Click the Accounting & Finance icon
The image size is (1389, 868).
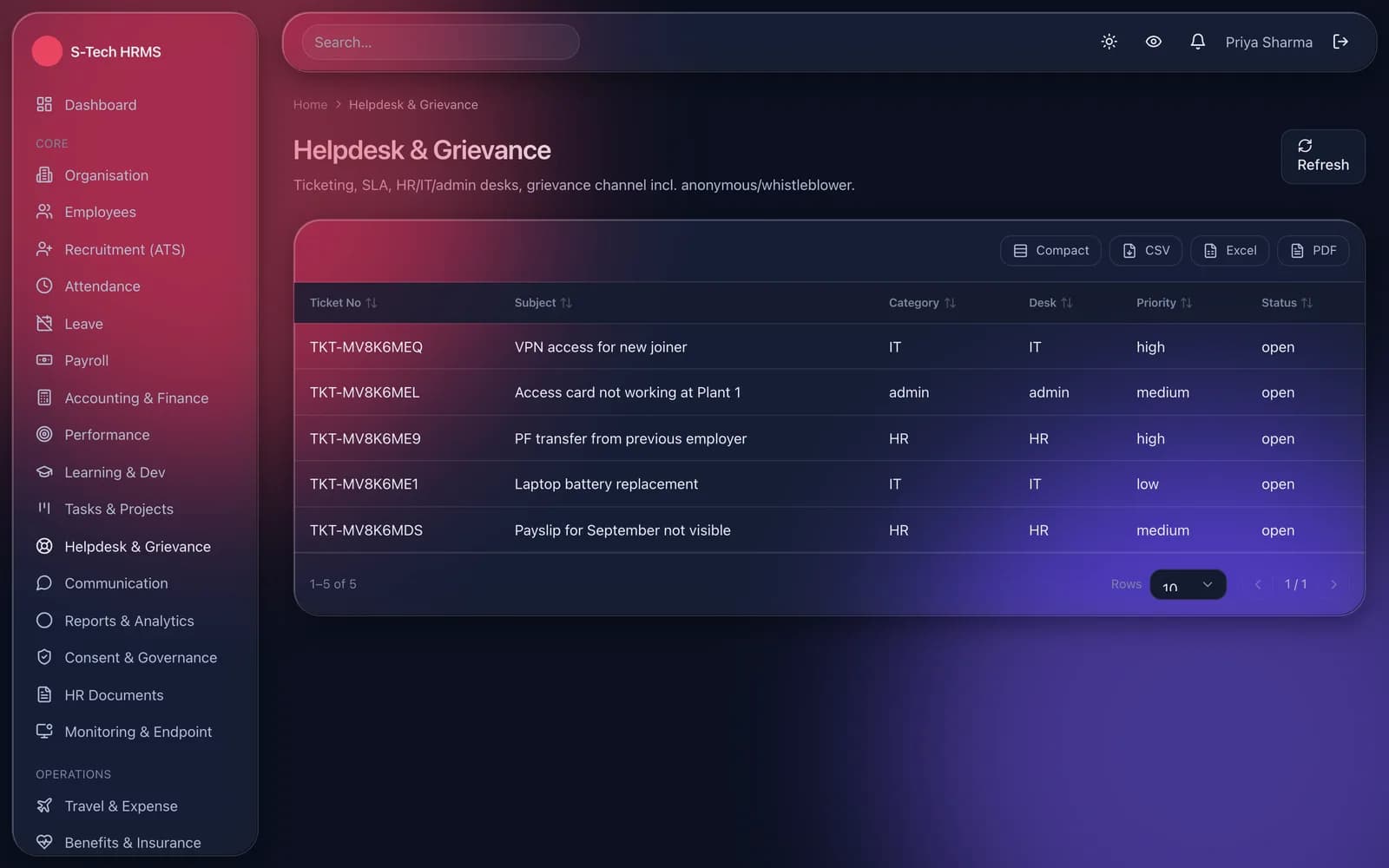tap(44, 398)
